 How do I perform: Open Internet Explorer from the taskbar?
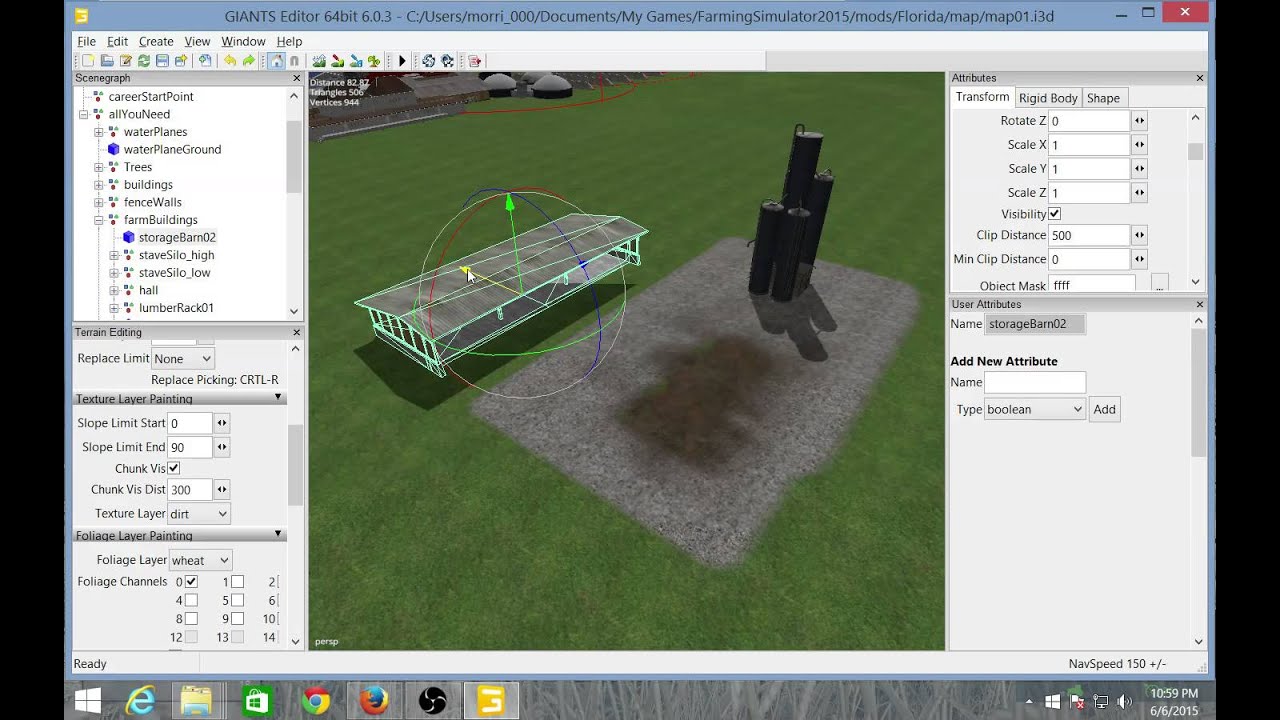(x=141, y=701)
